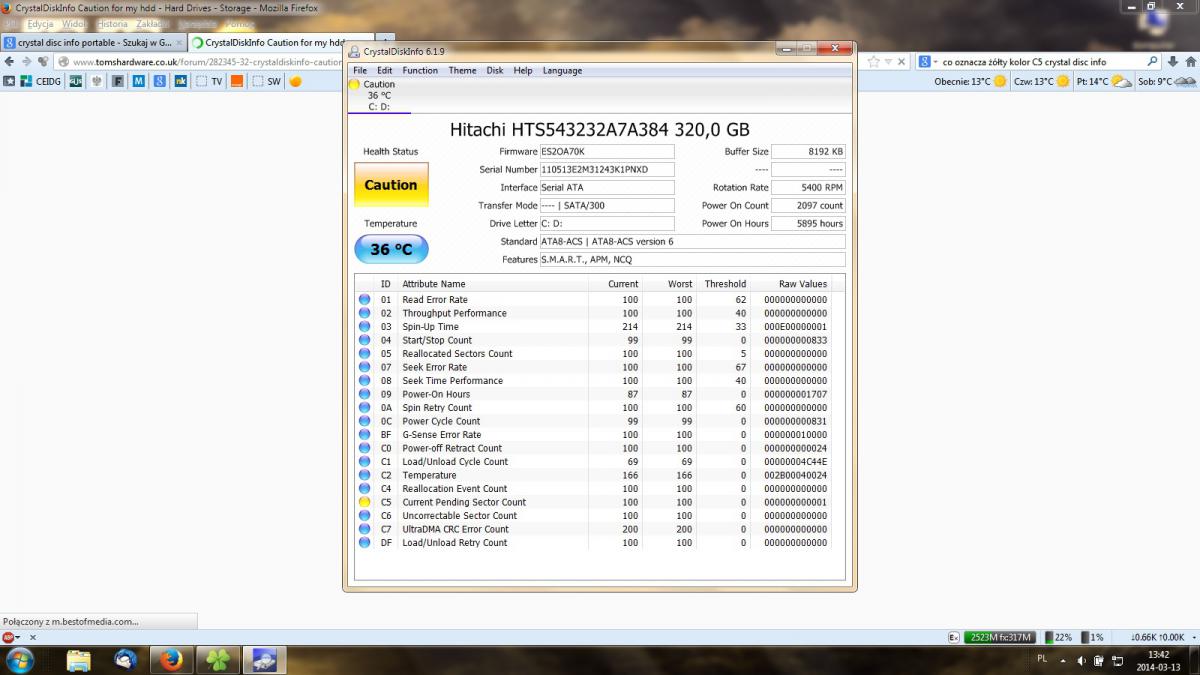Screen dimensions: 1200x675
Task: Select the Power-On Hours attribute row
Action: coord(594,394)
